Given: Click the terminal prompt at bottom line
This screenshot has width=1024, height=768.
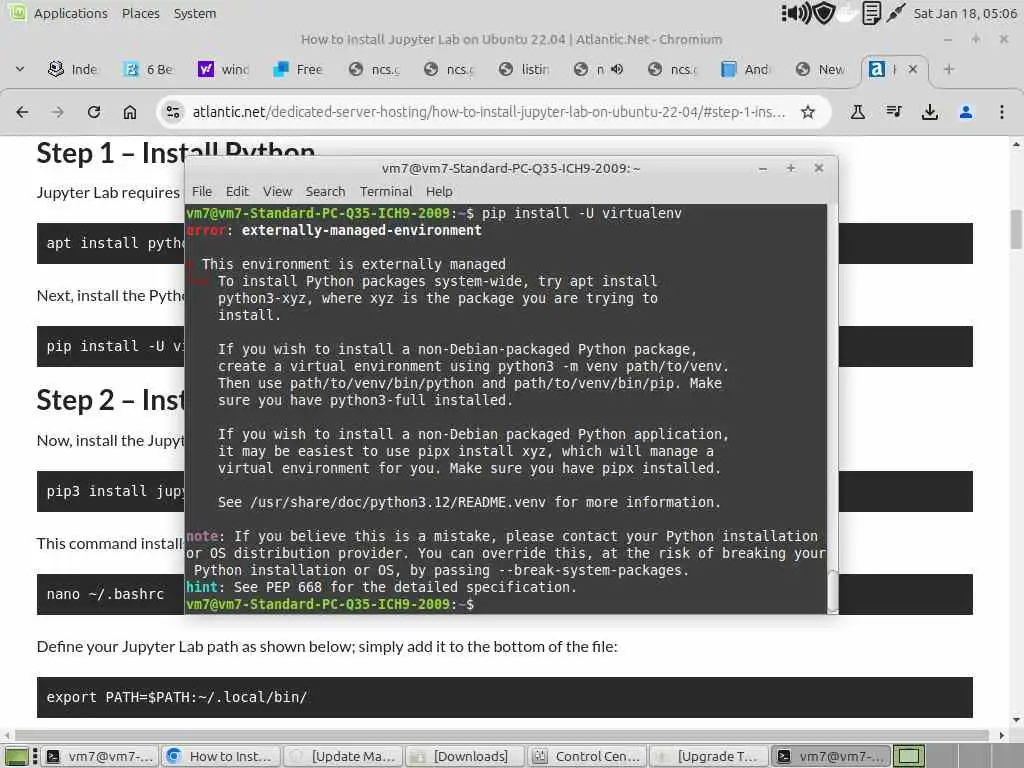Looking at the screenshot, I should 330,604.
